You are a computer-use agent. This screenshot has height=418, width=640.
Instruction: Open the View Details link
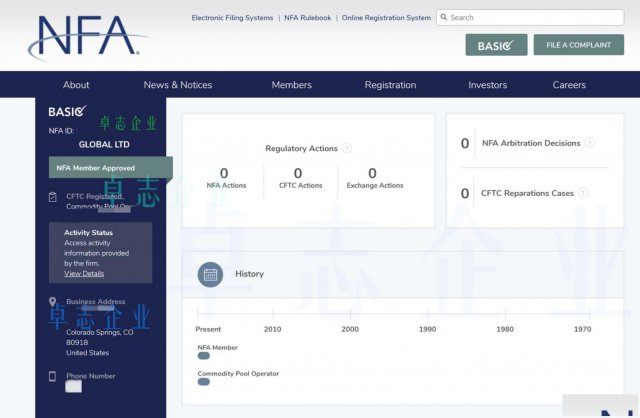coord(84,273)
